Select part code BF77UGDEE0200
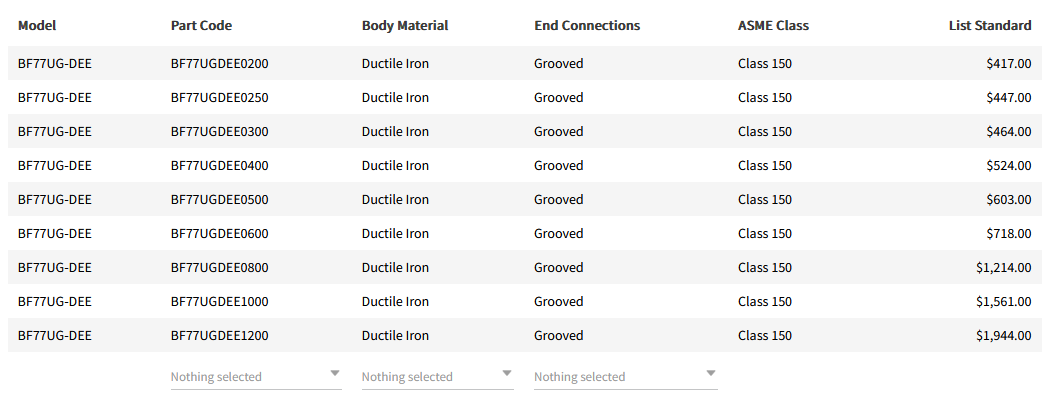The width and height of the screenshot is (1042, 409). 219,64
